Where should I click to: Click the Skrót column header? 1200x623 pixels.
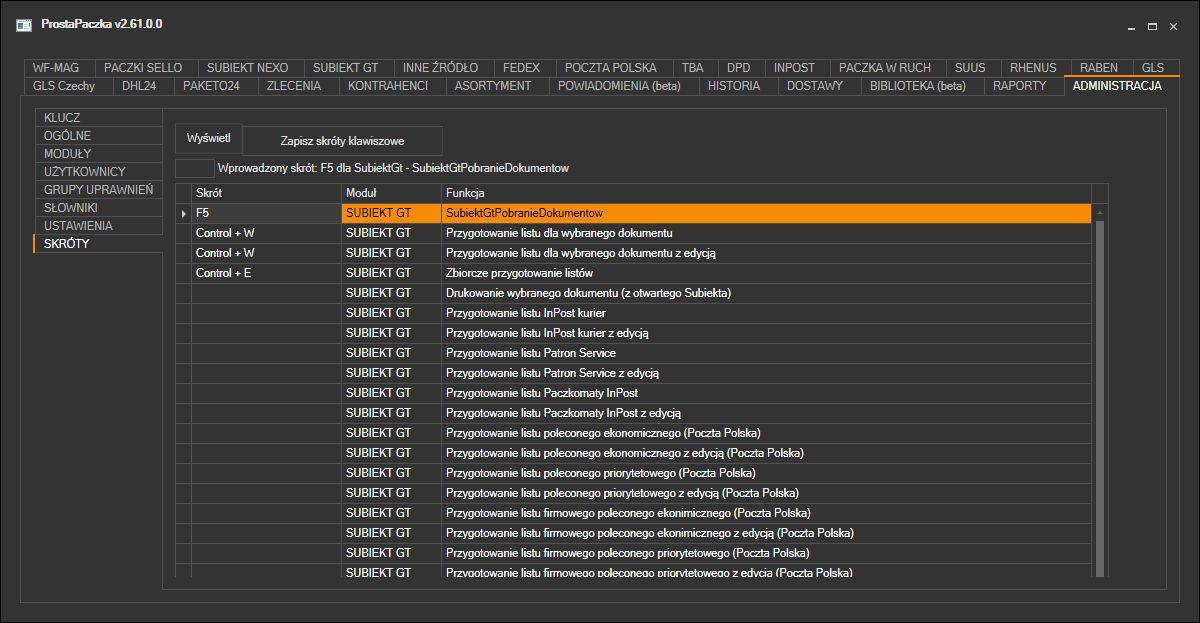(x=266, y=192)
